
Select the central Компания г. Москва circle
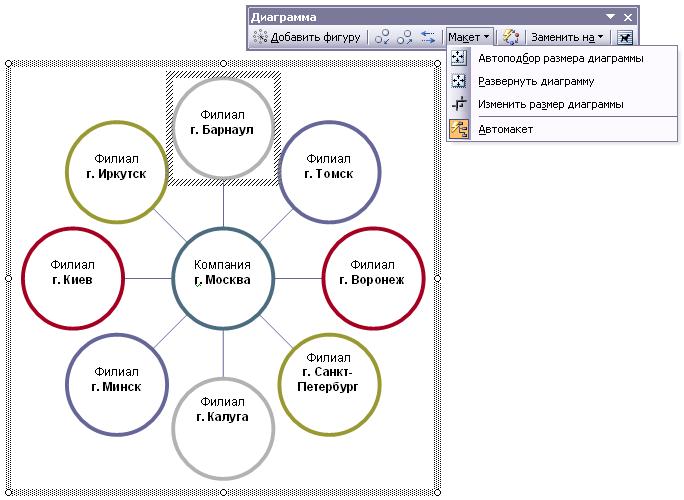coord(223,278)
